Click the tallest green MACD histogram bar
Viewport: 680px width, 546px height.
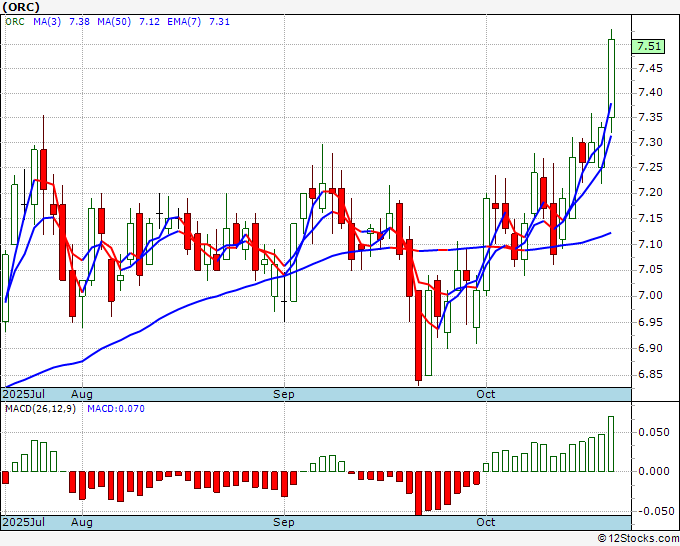pyautogui.click(x=611, y=444)
